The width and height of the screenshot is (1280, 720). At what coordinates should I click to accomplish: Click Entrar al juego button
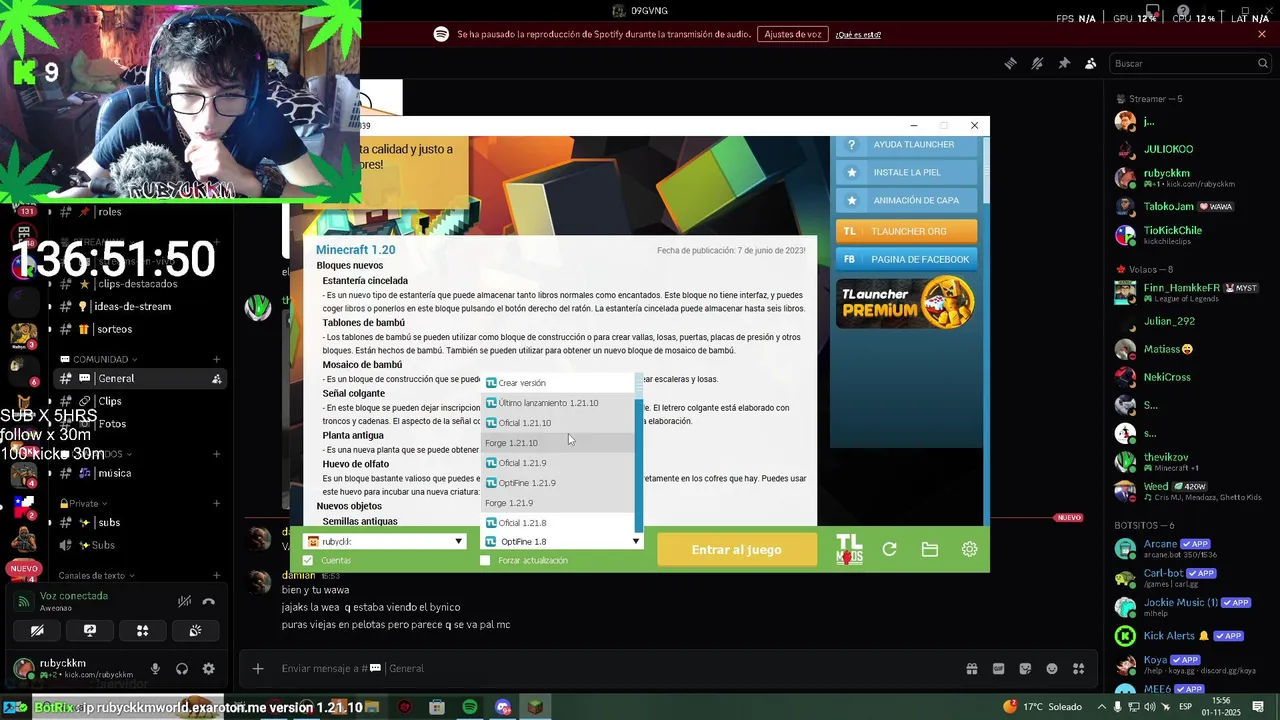(737, 549)
